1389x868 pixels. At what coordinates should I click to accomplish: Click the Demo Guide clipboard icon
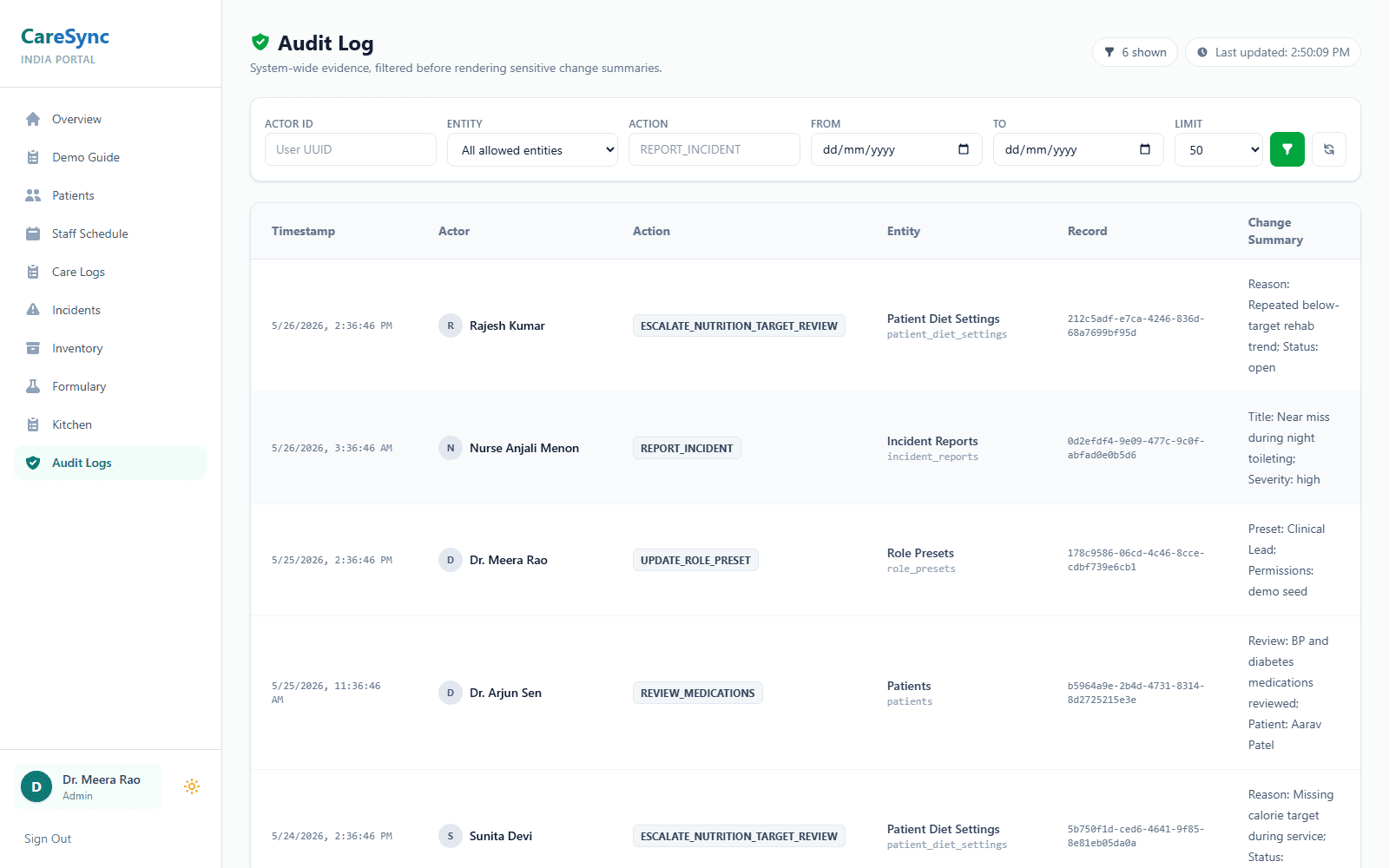(33, 157)
